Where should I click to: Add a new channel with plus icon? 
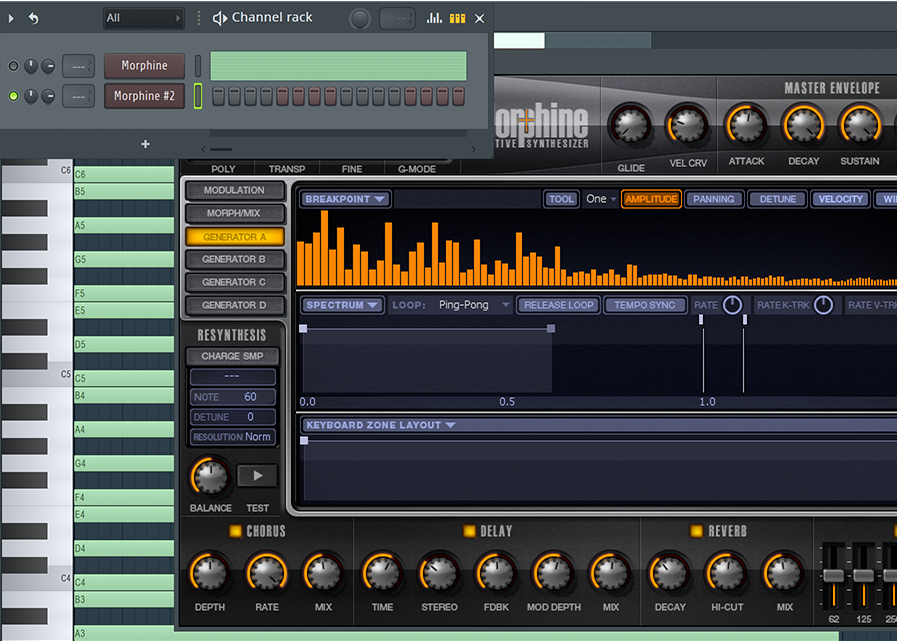(145, 144)
